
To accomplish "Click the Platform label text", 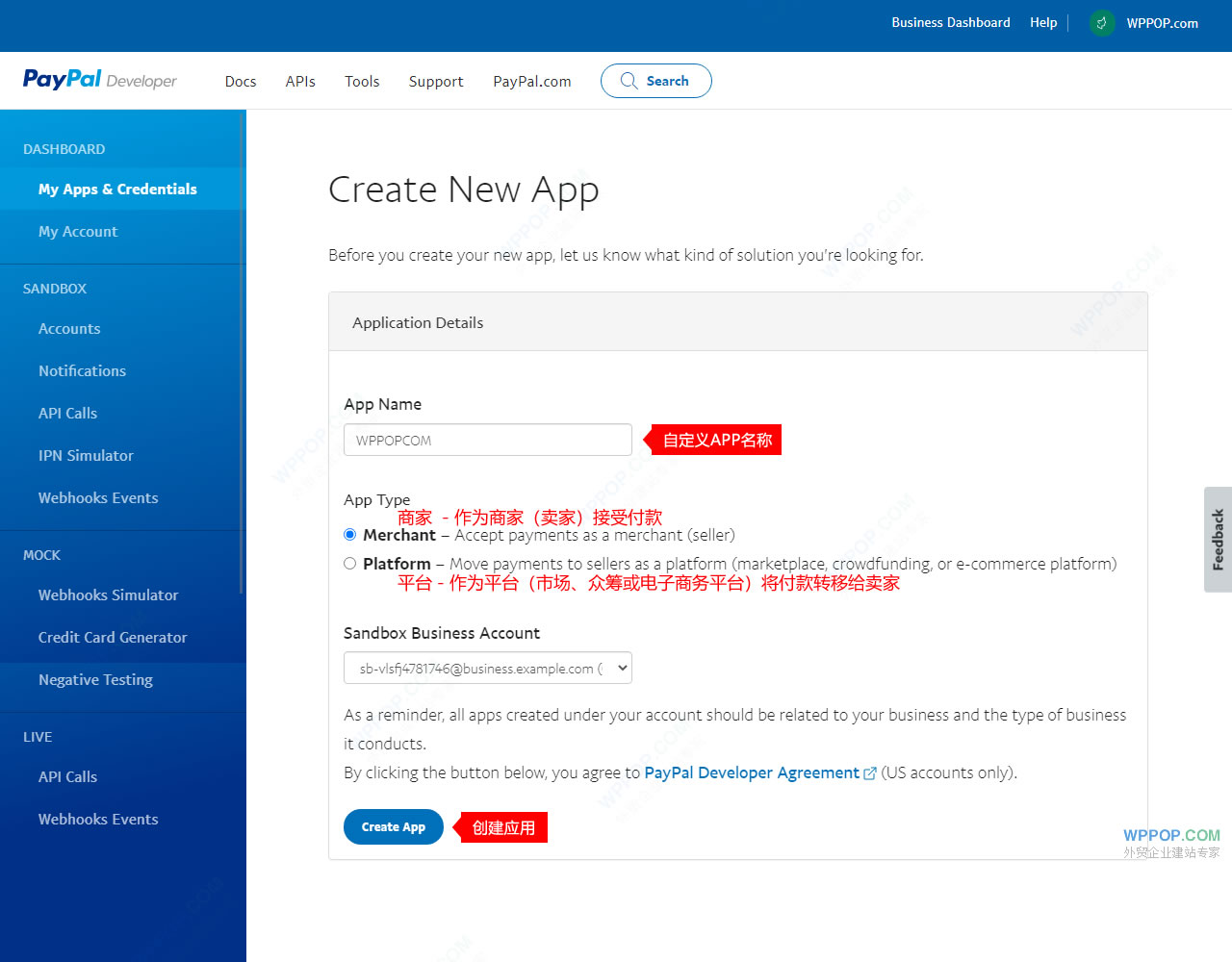I will coord(397,564).
